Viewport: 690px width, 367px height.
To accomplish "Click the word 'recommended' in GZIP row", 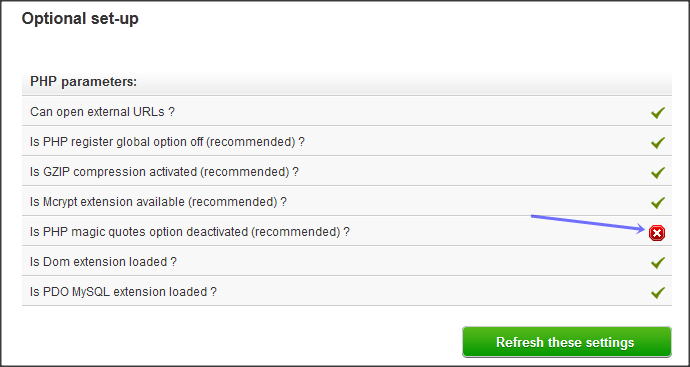I will (245, 172).
